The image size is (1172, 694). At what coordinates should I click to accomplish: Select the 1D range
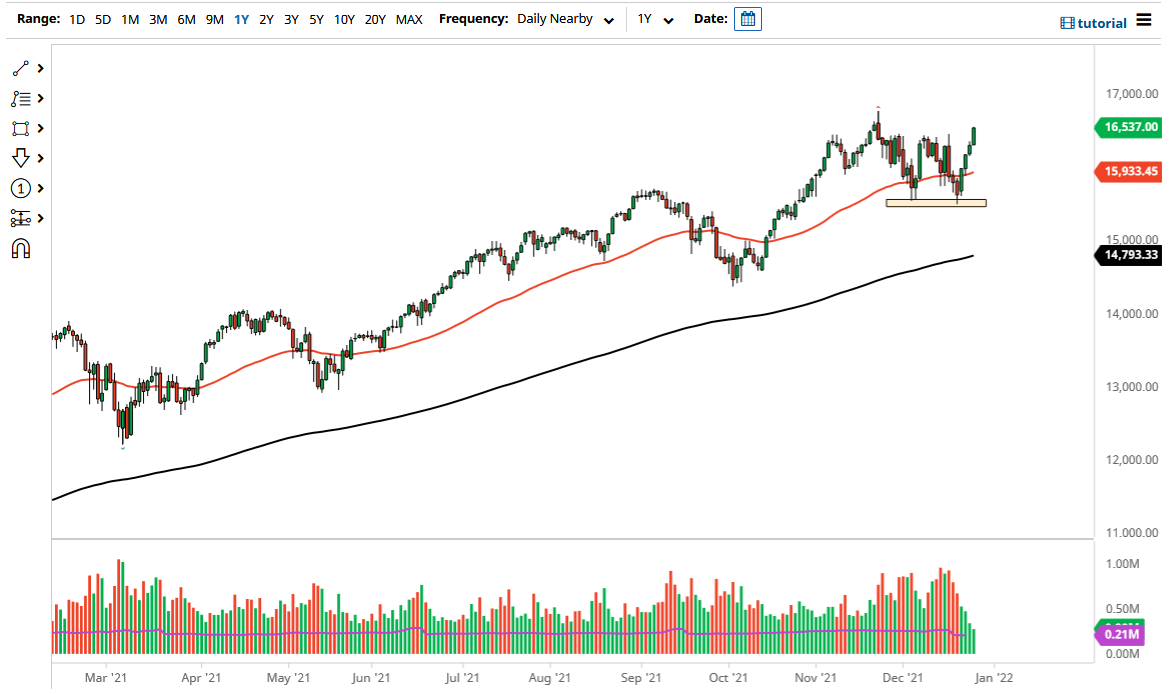(x=76, y=18)
